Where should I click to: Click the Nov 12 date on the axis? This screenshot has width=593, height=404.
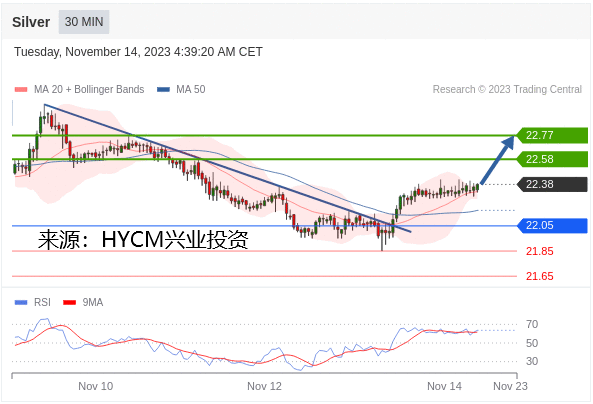[264, 386]
